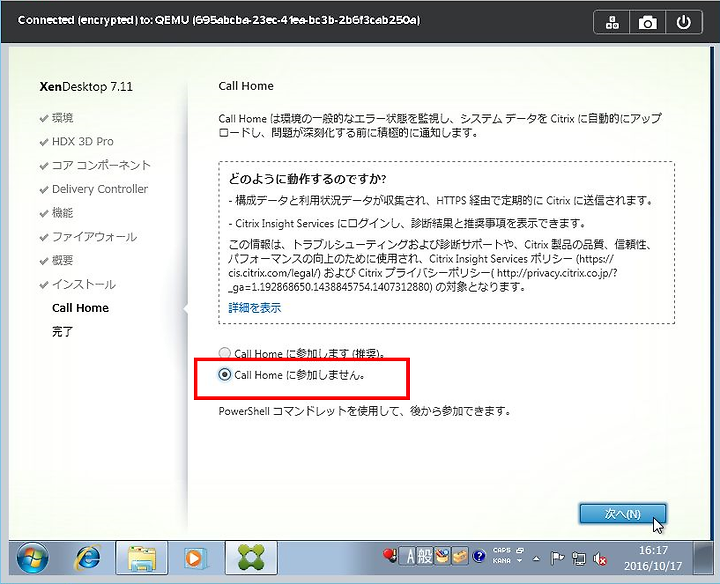This screenshot has width=720, height=584.
Task: Click the muted volume speaker icon
Action: coord(600,558)
